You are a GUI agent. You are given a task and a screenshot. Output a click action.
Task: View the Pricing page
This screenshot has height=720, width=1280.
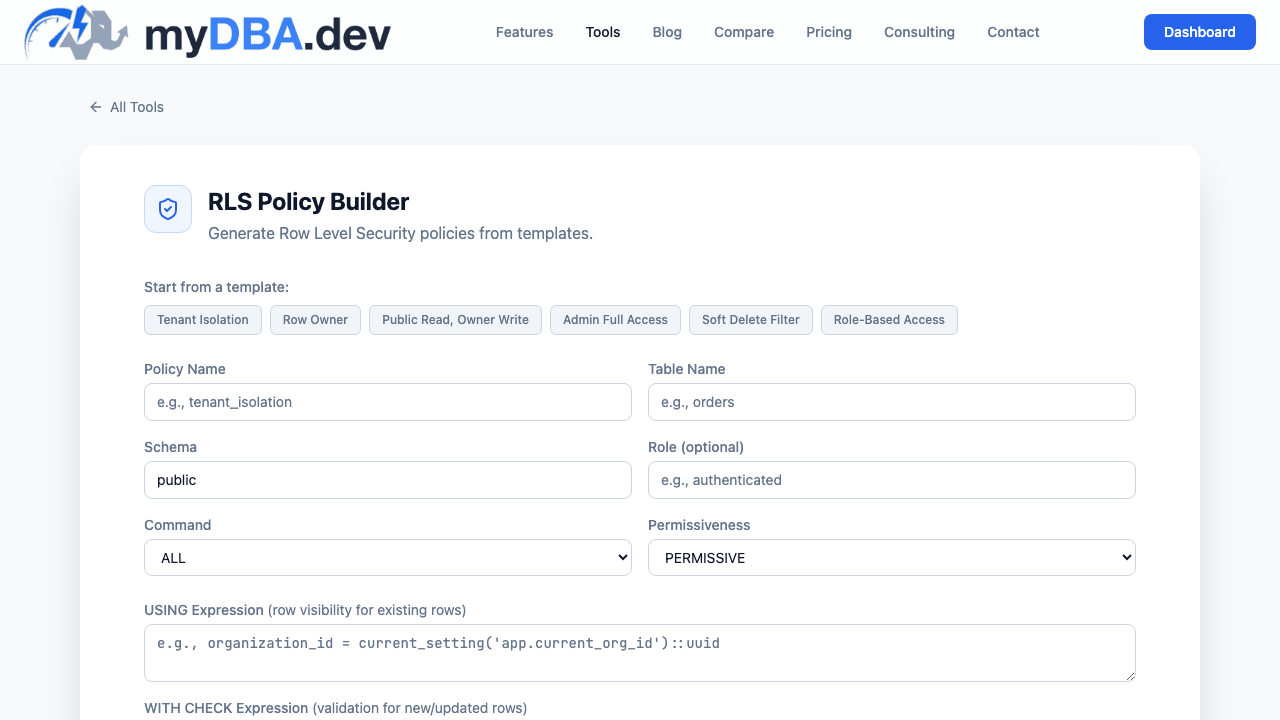tap(829, 32)
